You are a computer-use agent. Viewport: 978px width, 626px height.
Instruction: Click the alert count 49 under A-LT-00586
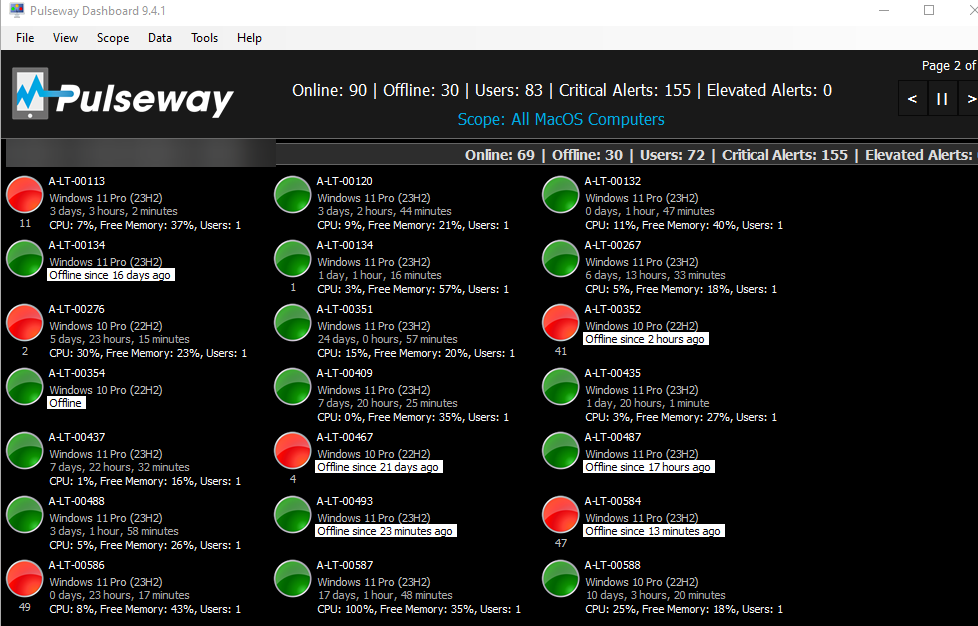tap(25, 607)
